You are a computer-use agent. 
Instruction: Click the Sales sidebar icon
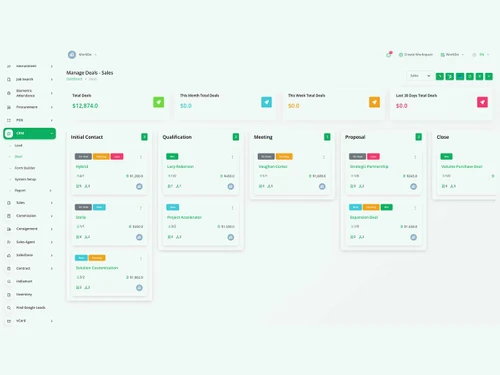[x=9, y=203]
